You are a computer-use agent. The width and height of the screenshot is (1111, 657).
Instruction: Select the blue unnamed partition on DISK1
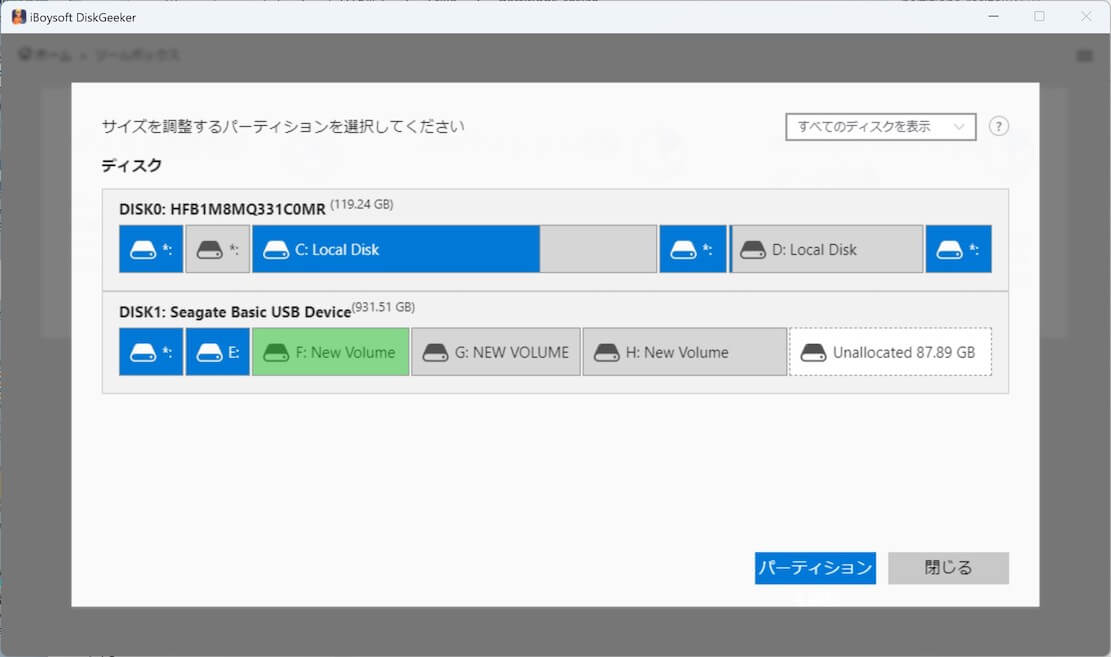[151, 352]
